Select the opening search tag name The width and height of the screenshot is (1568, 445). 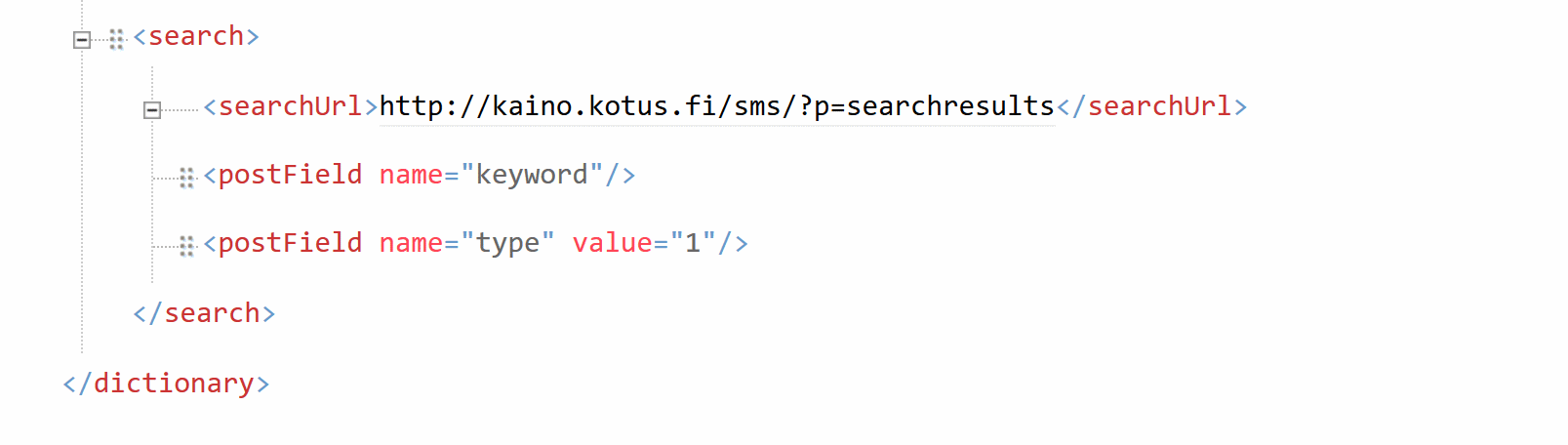[195, 37]
